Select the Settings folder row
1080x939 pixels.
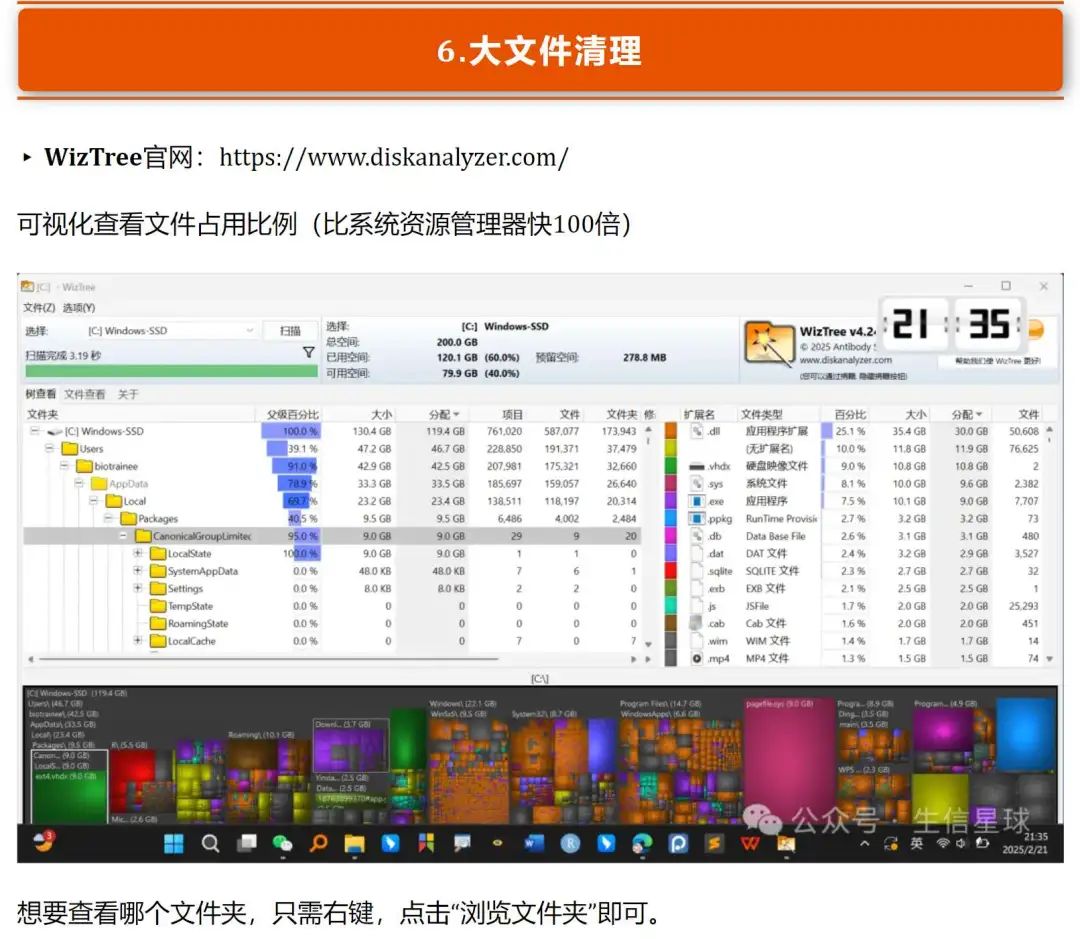[x=331, y=588]
